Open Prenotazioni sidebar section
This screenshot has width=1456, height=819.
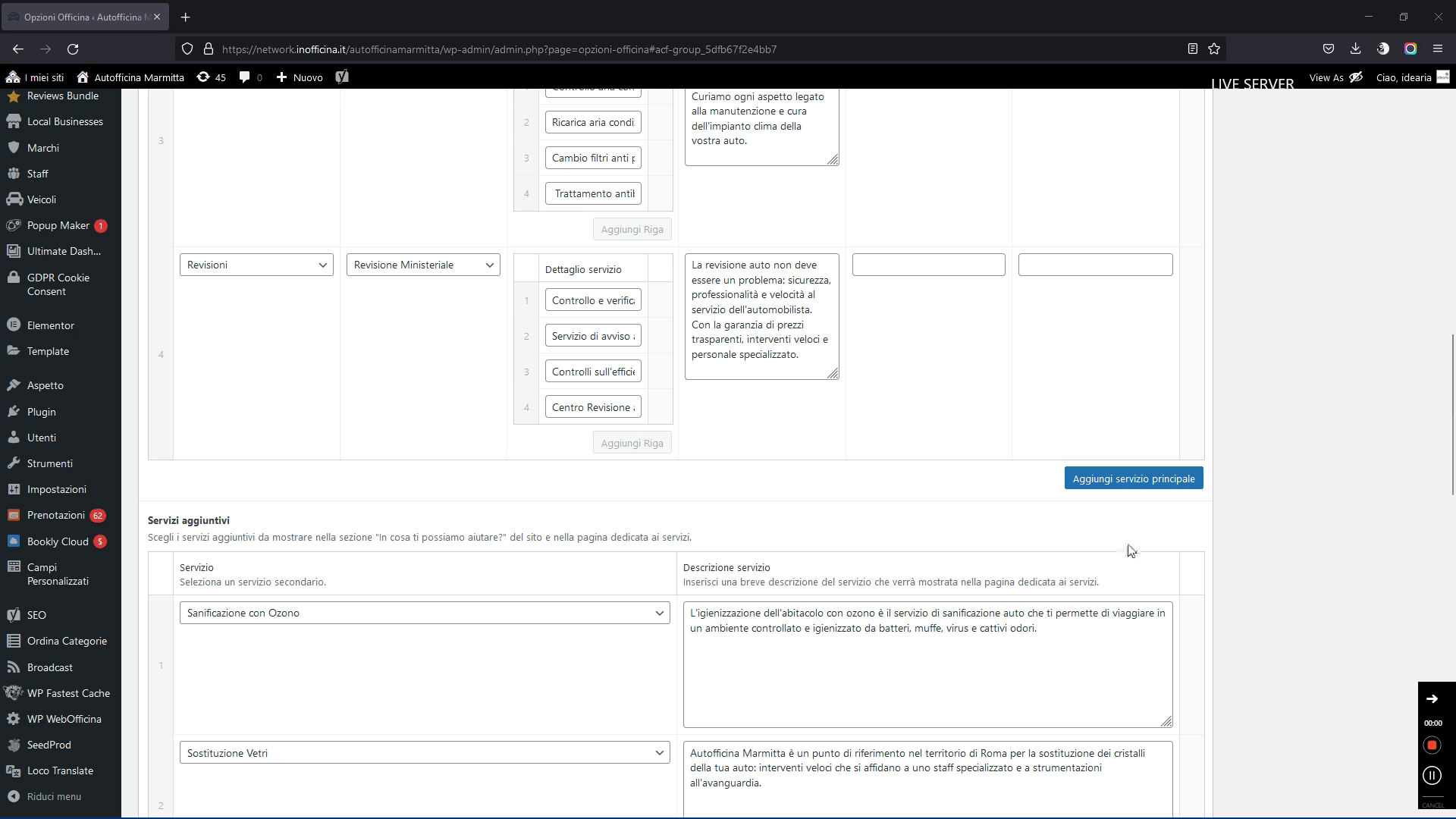[x=56, y=515]
